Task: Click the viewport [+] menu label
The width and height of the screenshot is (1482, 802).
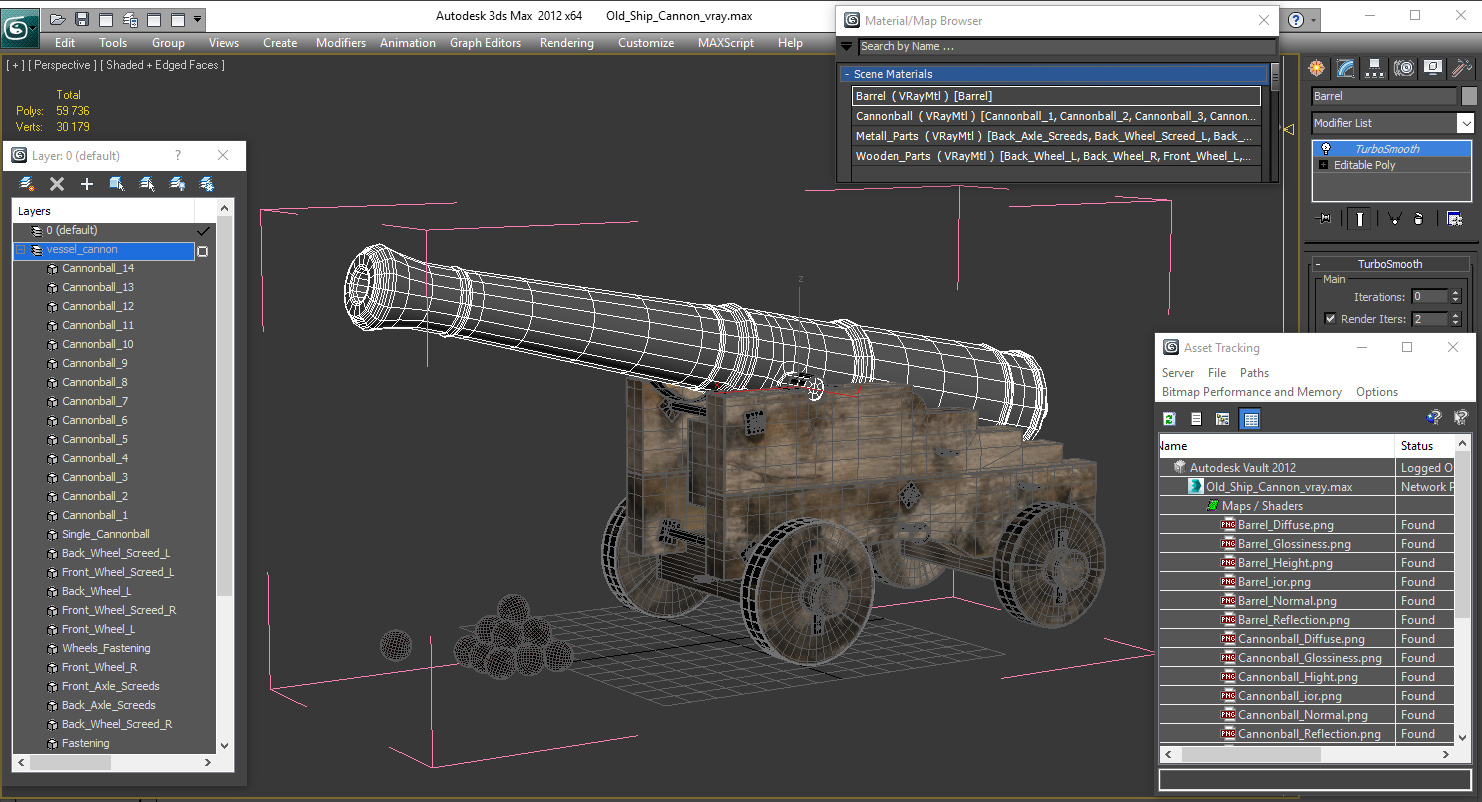Action: (16, 65)
